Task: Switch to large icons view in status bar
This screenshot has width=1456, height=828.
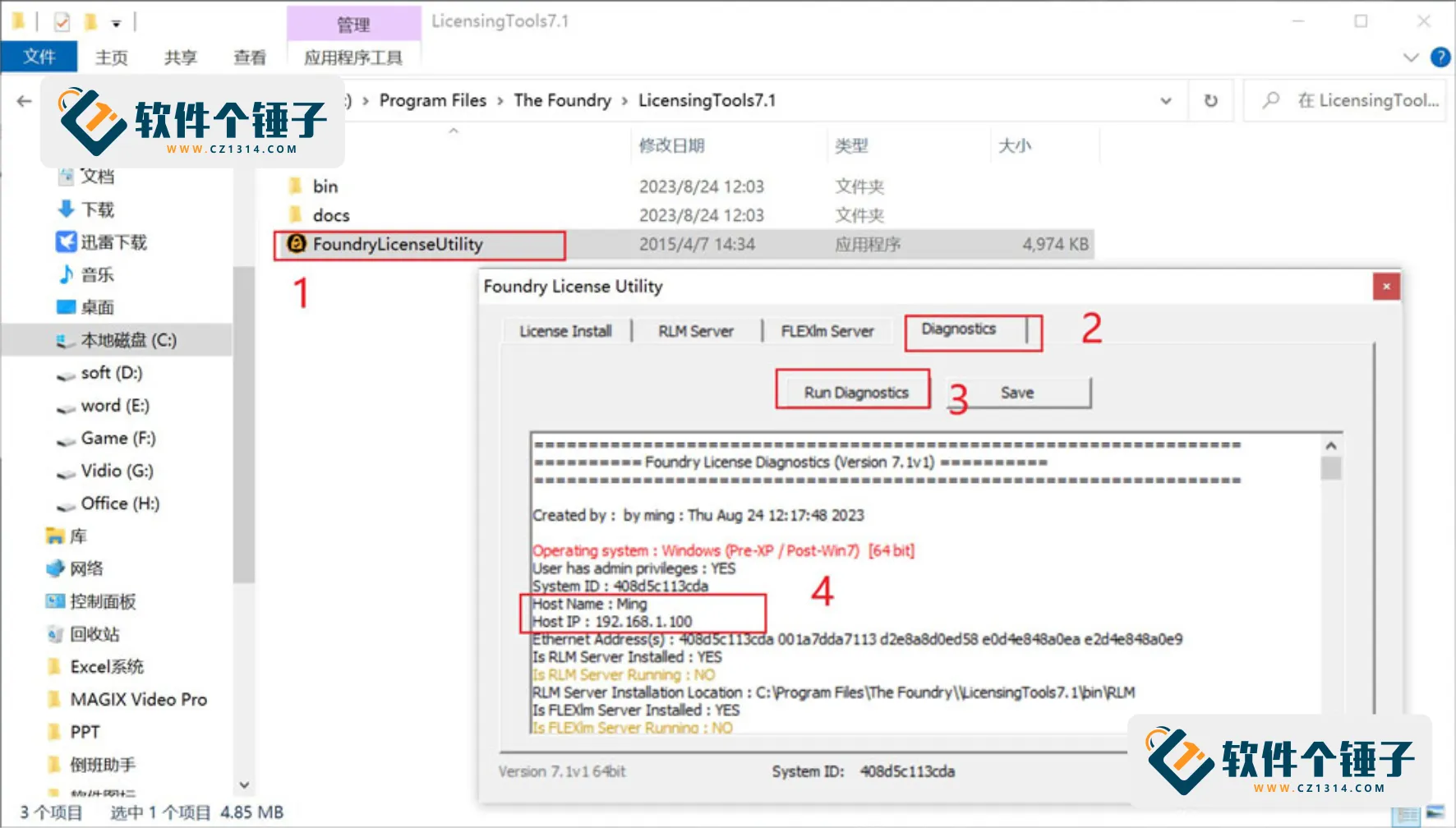Action: [1435, 814]
